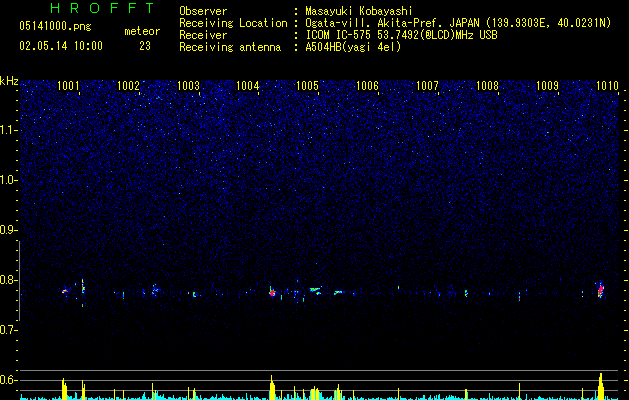Click the 0.8 frequency axis label
The width and height of the screenshot is (629, 400).
pos(8,280)
